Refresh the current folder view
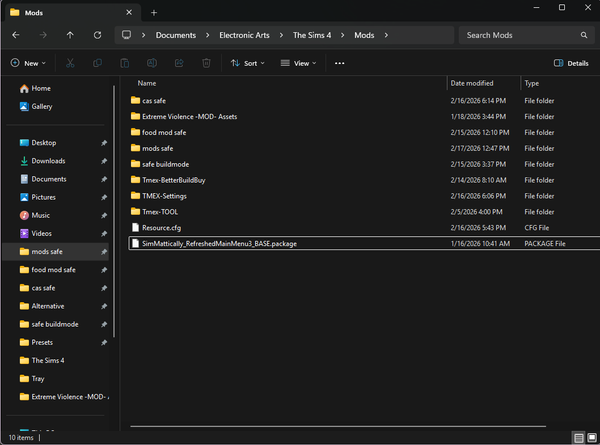600x445 pixels. 97,35
